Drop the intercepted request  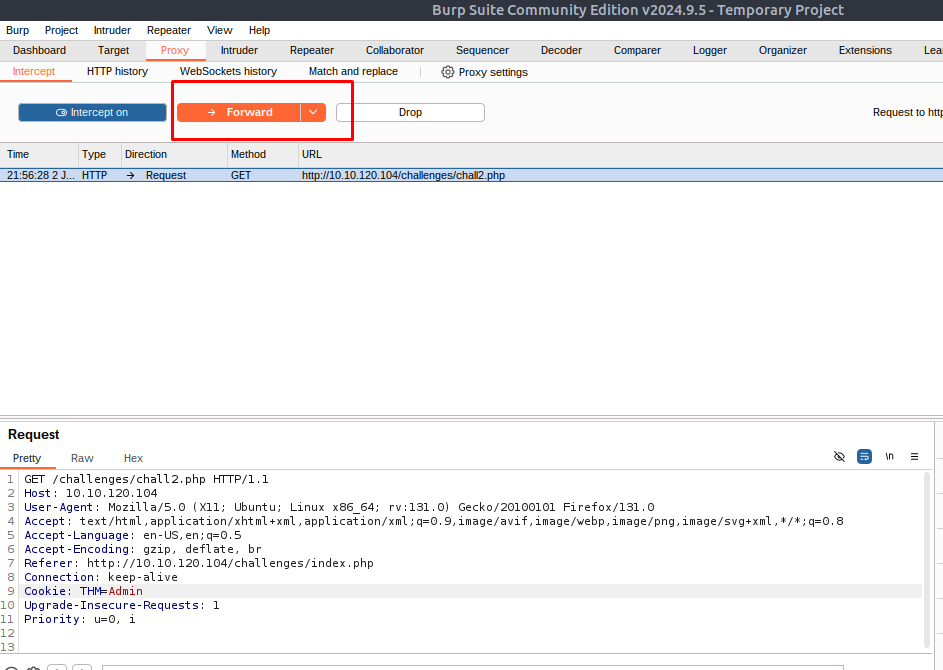tap(410, 112)
